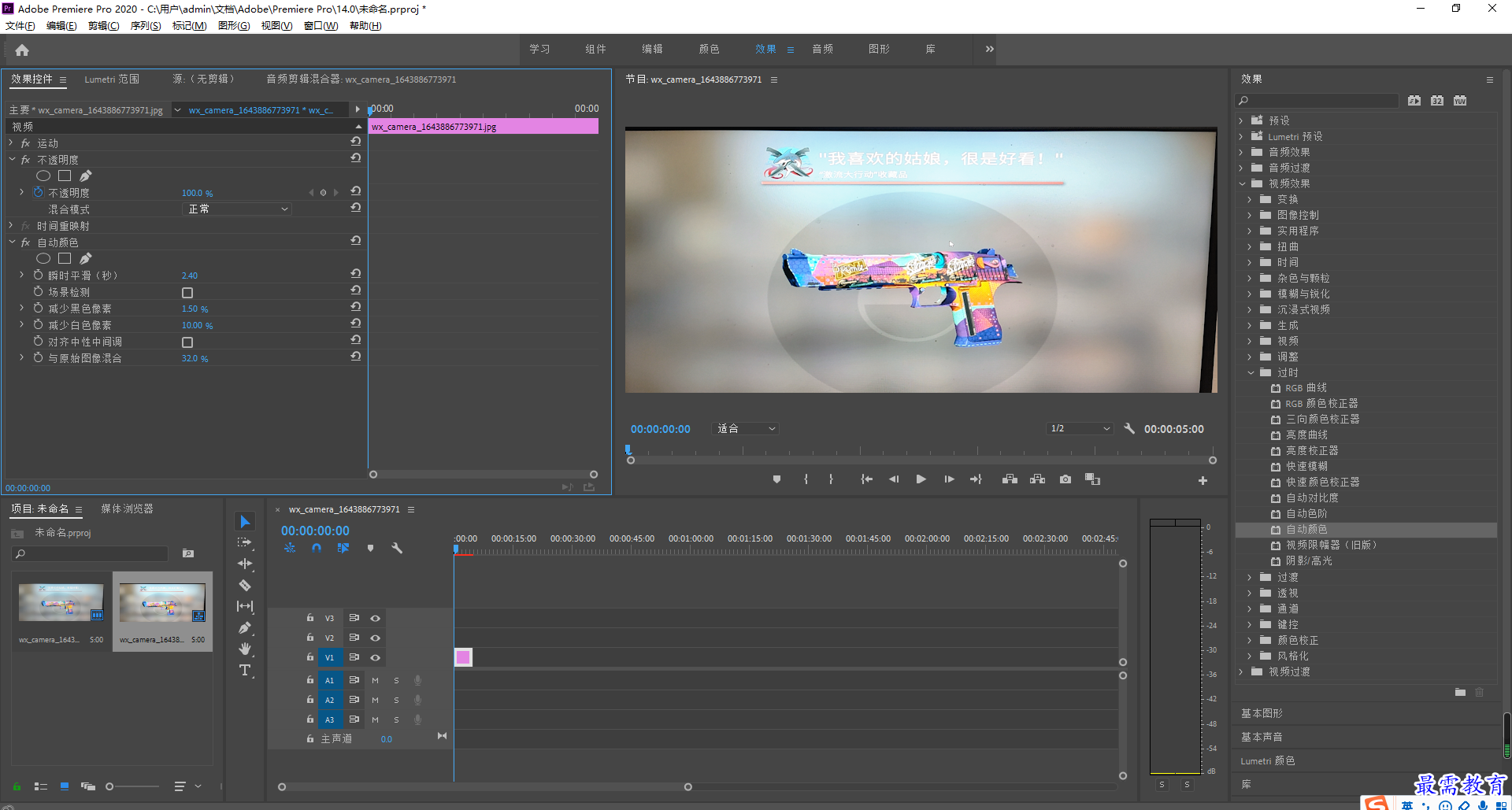Mute audio track A1
The width and height of the screenshot is (1512, 810).
(x=375, y=680)
